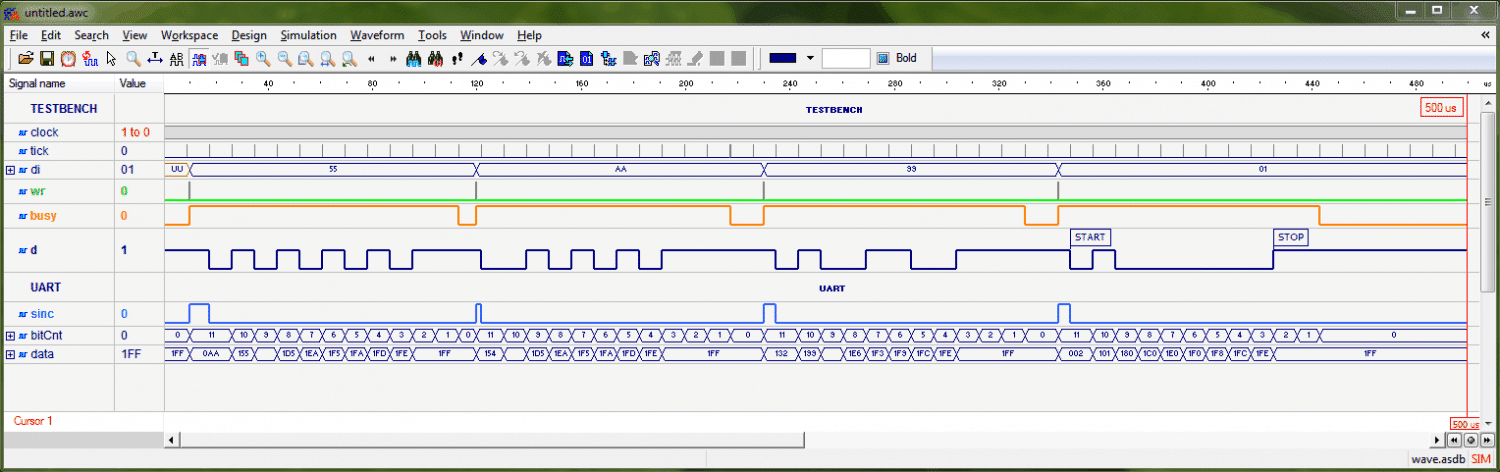This screenshot has width=1500, height=472.
Task: Click the zoom out magnifier icon
Action: coord(285,59)
